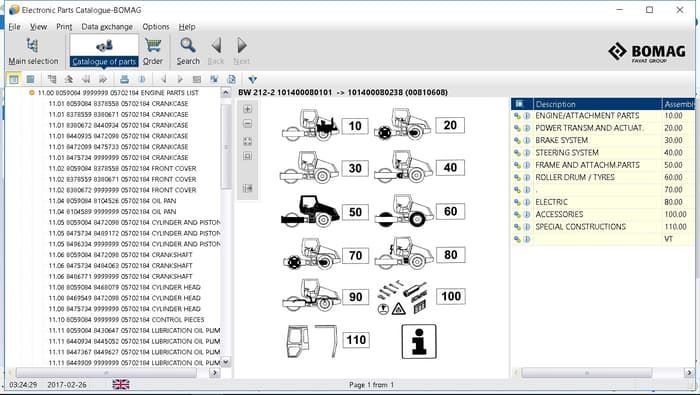Open the Main selection tool

click(33, 52)
